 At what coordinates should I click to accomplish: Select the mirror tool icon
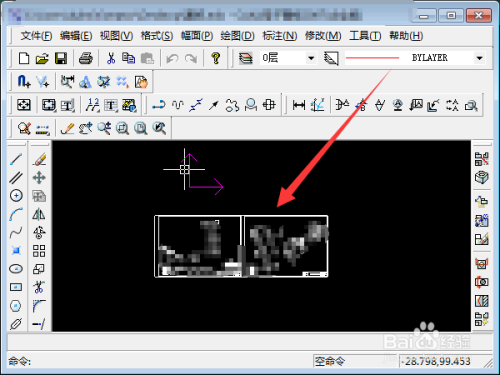(x=39, y=214)
